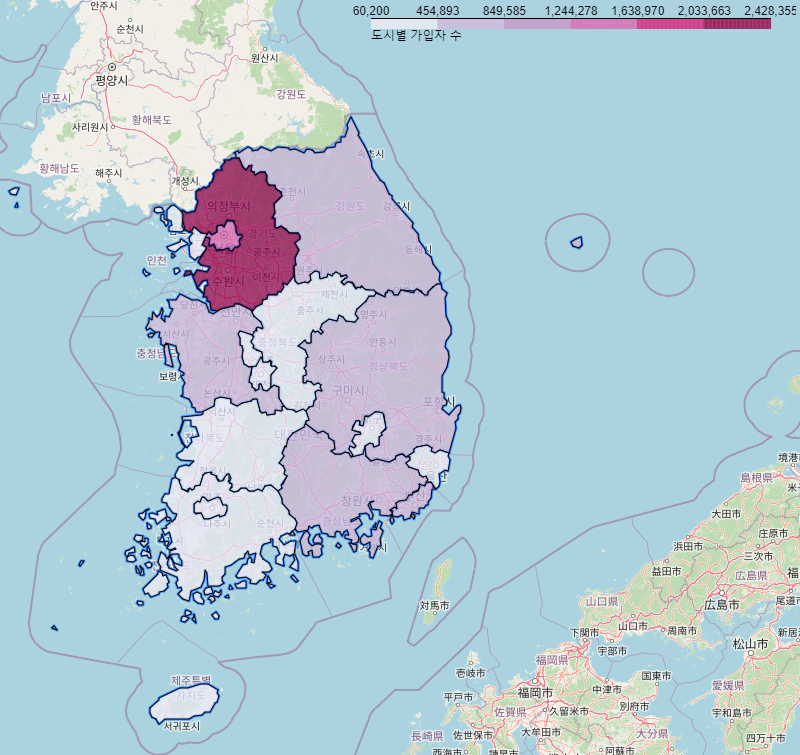This screenshot has height=755, width=800.
Task: Click the 島根県 prefecture label
Action: [x=757, y=477]
